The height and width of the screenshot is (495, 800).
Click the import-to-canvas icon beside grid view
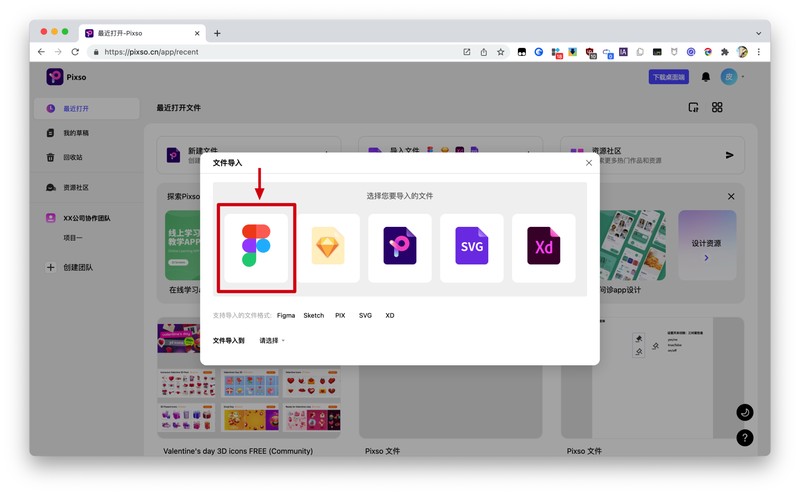(693, 107)
